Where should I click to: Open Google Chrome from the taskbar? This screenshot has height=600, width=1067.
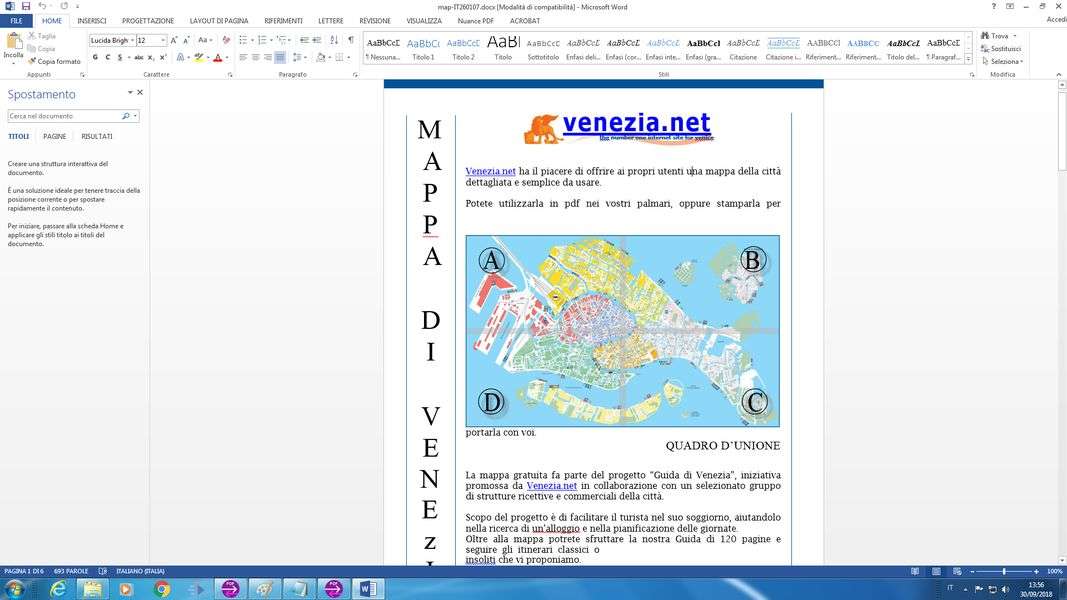pyautogui.click(x=161, y=588)
